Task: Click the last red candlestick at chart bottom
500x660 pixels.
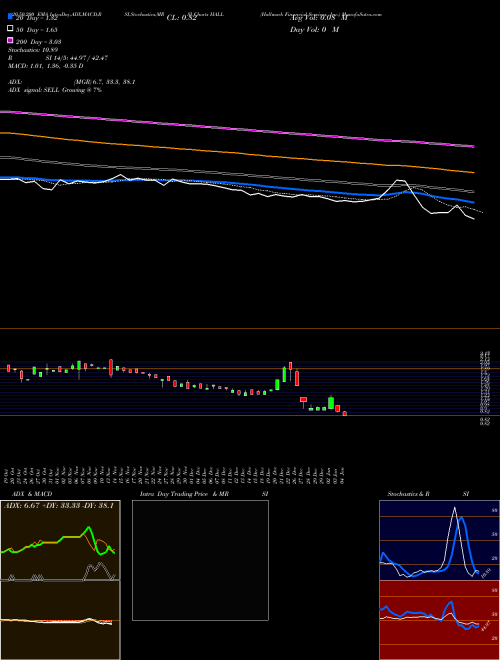Action: pos(345,413)
